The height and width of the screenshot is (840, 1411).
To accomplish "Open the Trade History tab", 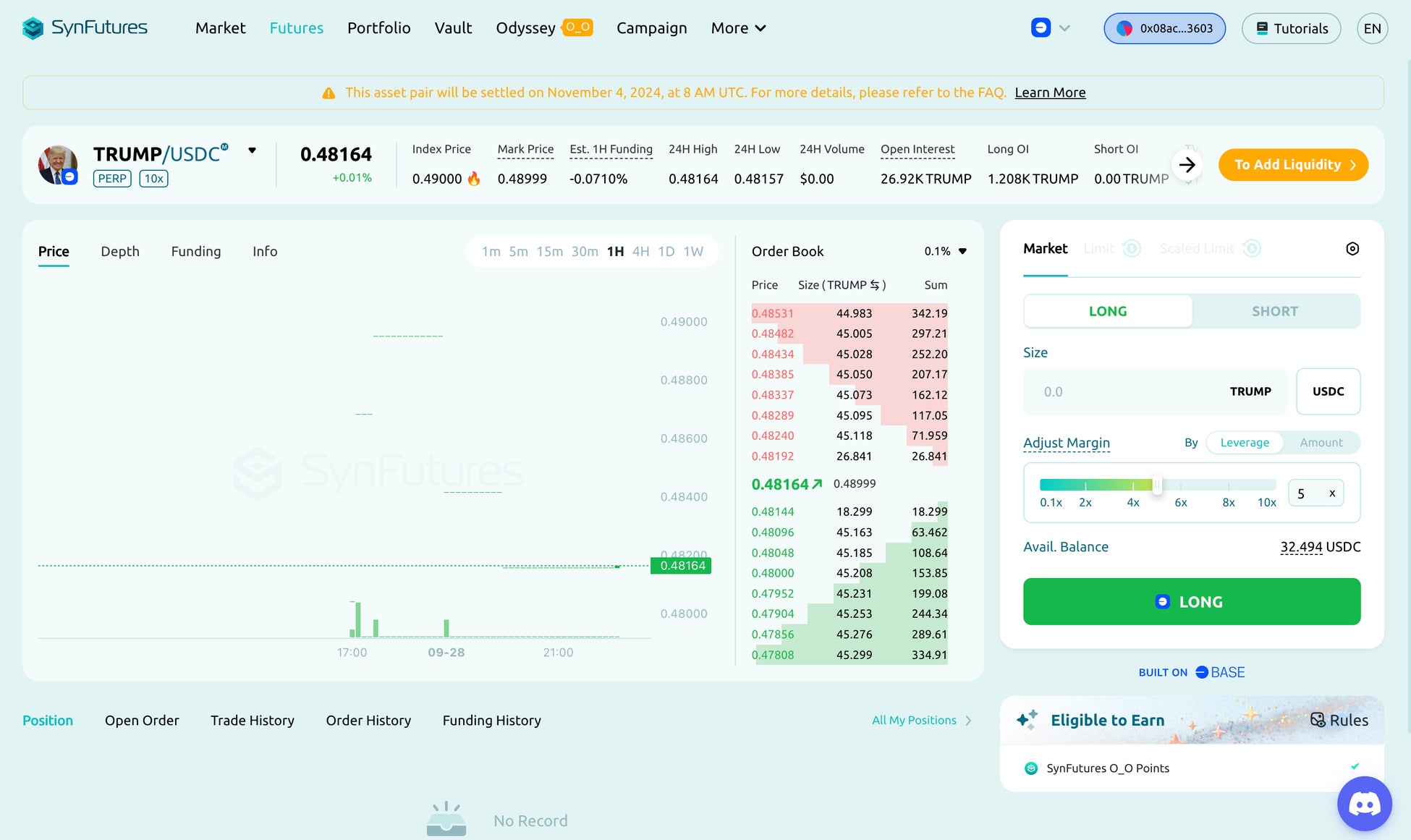I will 252,721.
